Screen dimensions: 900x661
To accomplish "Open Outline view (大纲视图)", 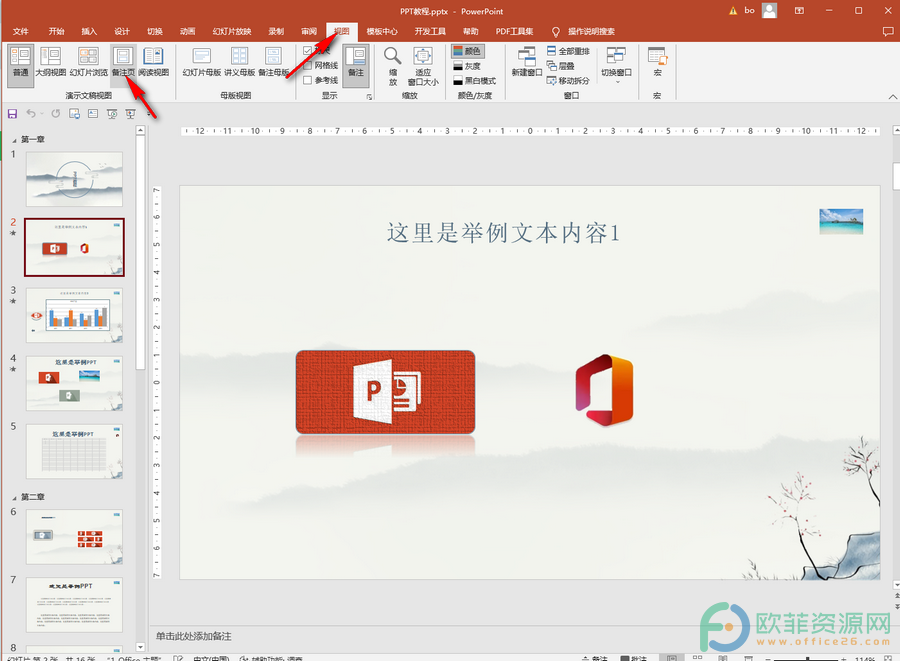I will (x=51, y=63).
